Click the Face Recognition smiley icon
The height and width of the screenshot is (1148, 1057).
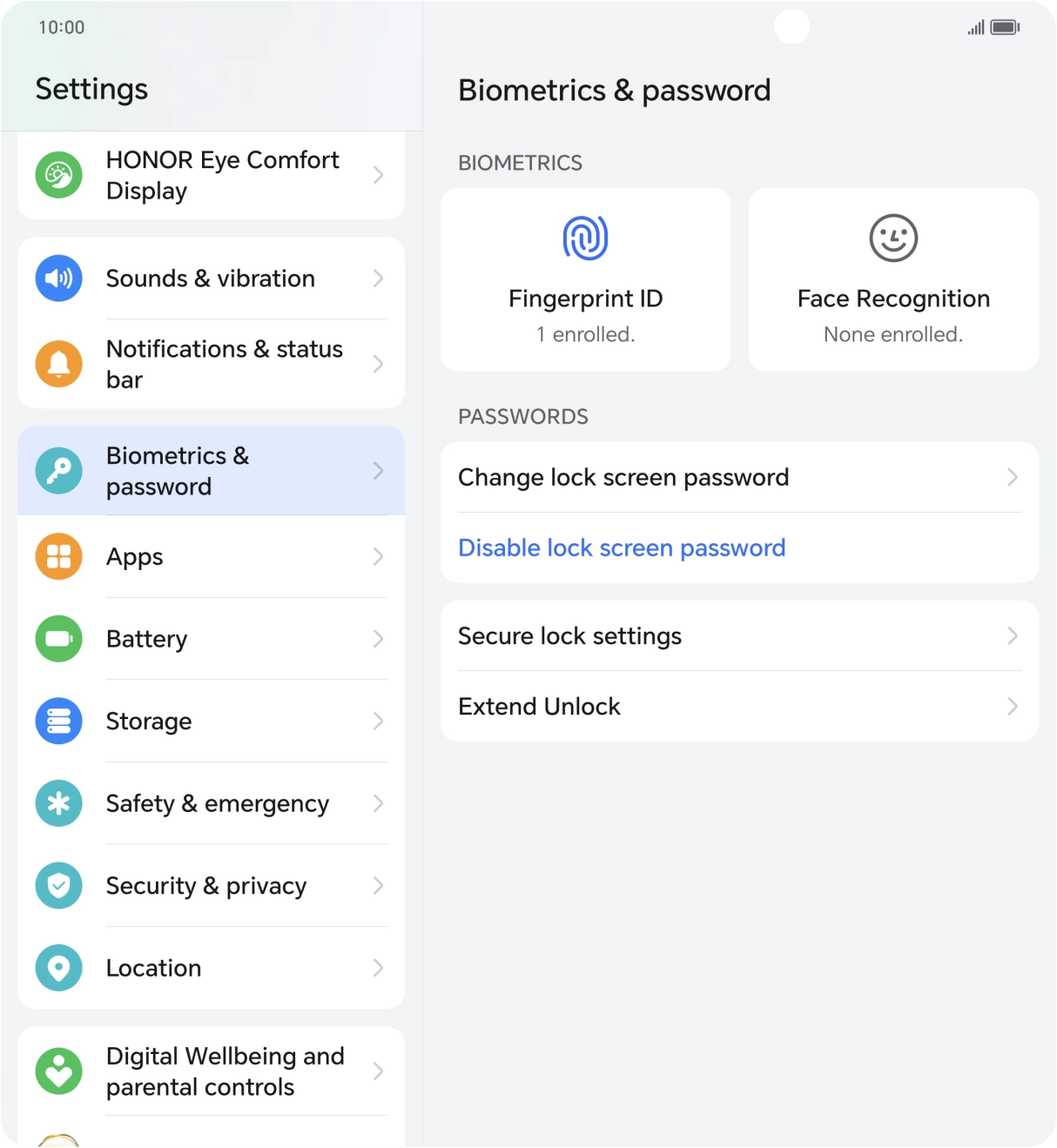tap(892, 238)
